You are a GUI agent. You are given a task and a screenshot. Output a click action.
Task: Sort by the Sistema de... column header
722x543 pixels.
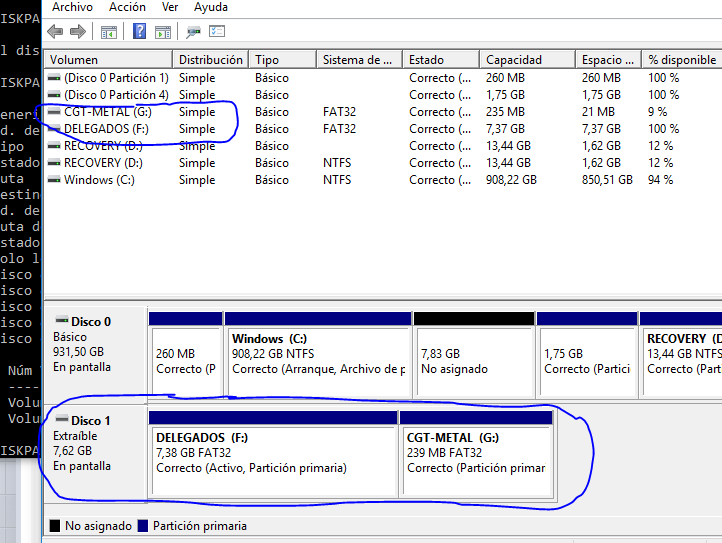[x=360, y=60]
